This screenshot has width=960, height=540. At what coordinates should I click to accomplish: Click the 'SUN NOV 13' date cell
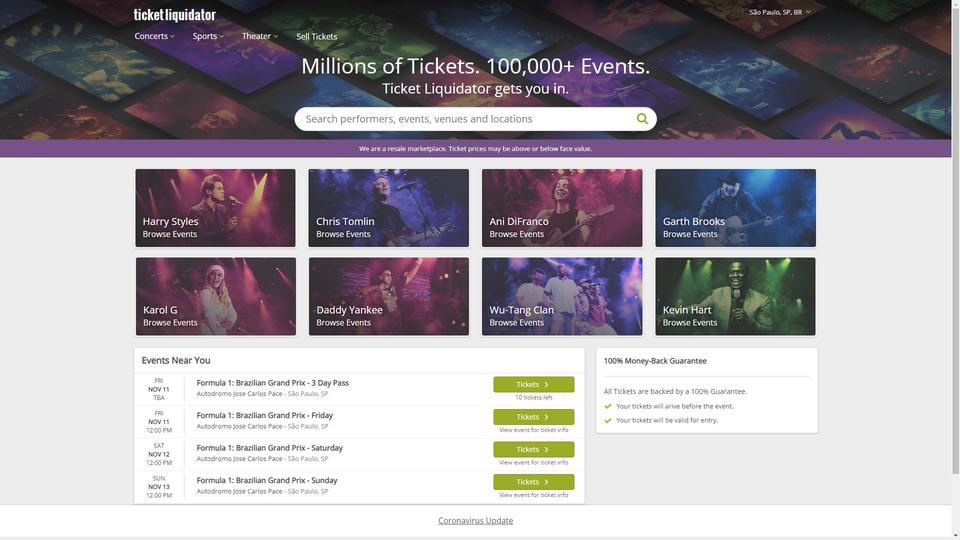click(159, 487)
